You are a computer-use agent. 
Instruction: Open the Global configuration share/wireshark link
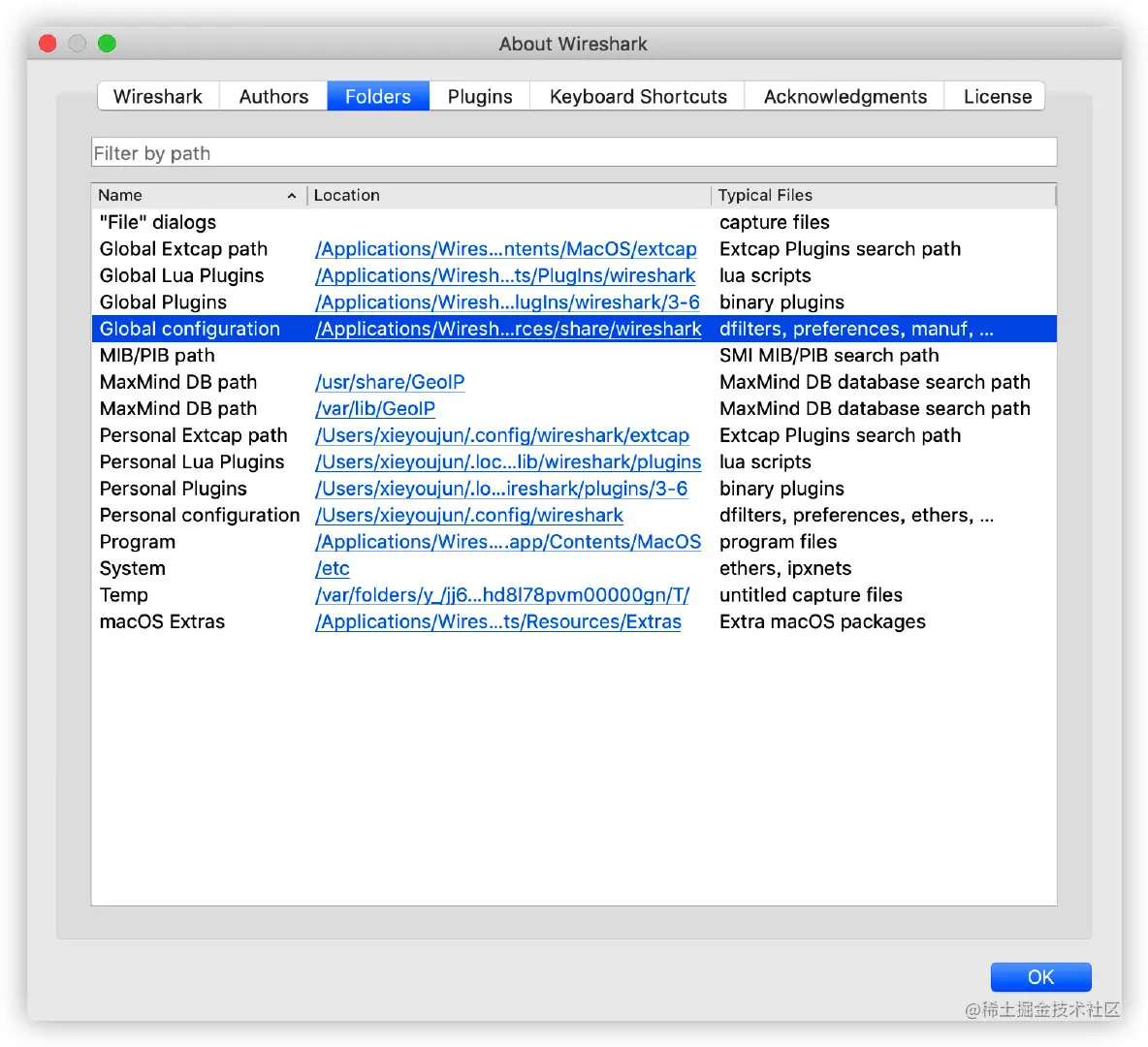point(508,329)
